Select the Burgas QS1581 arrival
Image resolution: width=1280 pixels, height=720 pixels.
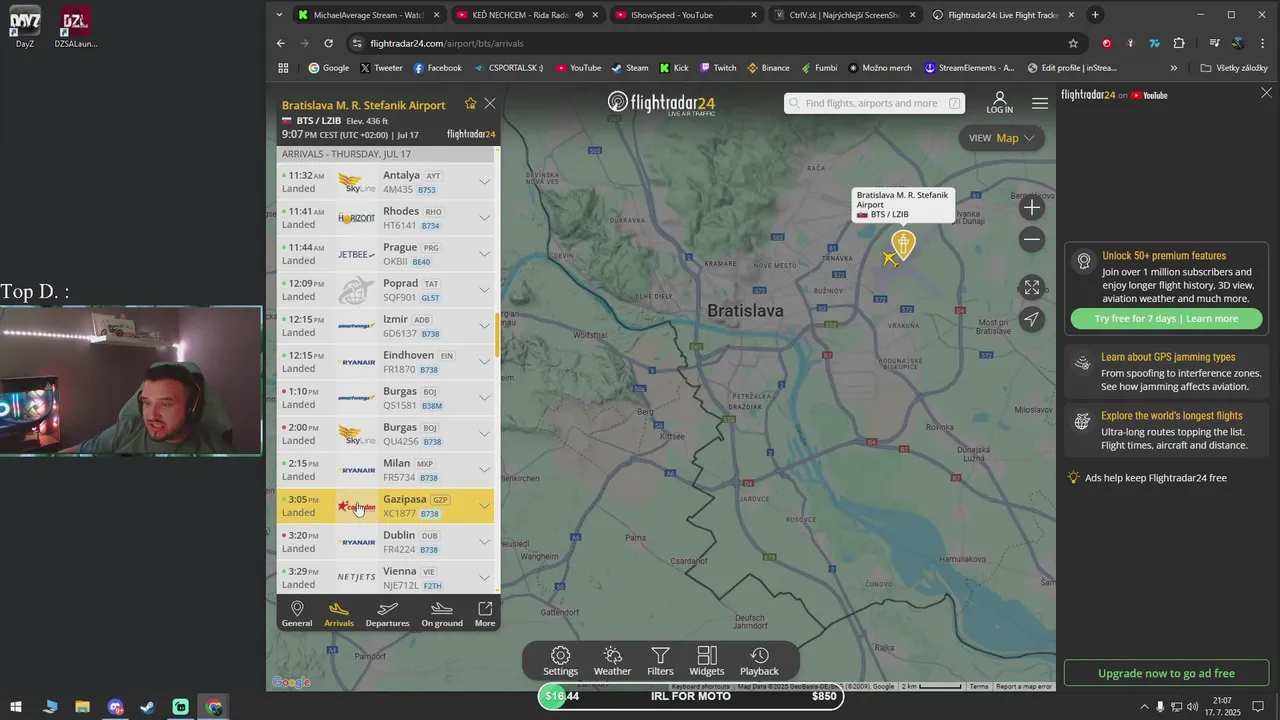[385, 398]
